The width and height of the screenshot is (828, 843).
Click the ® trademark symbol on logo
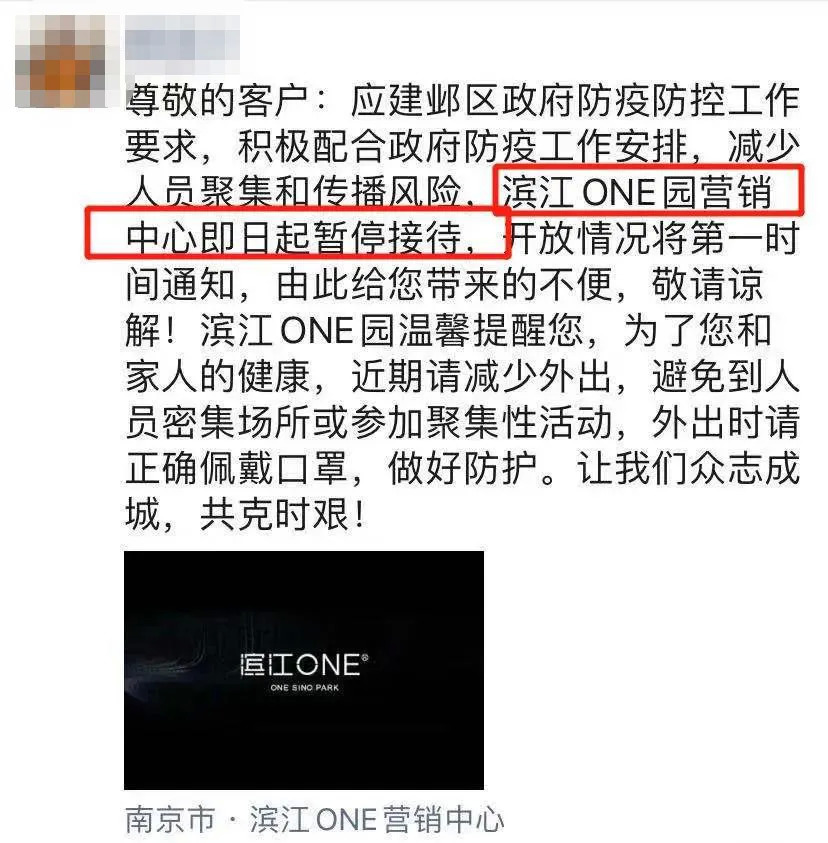[365, 658]
